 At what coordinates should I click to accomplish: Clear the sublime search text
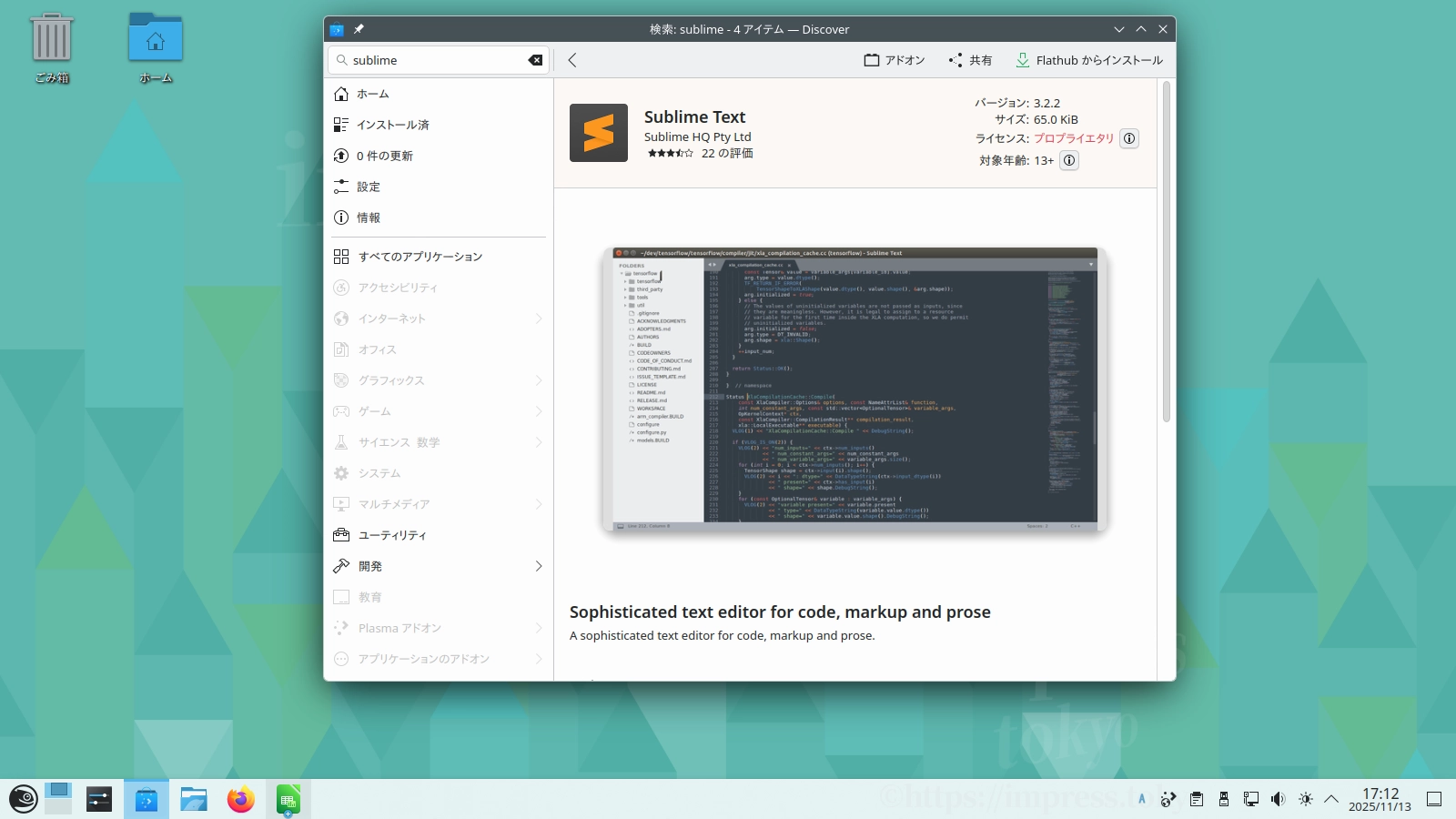535,60
